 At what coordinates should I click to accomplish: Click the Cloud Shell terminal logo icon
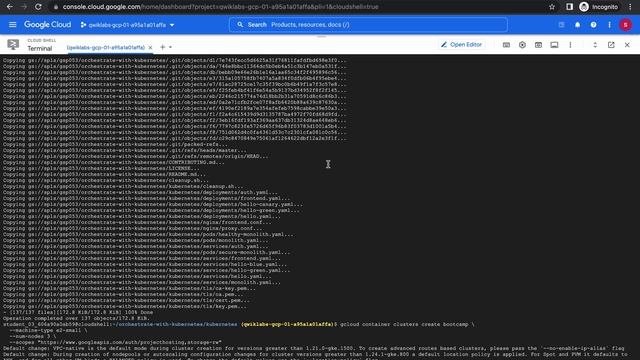pos(13,44)
